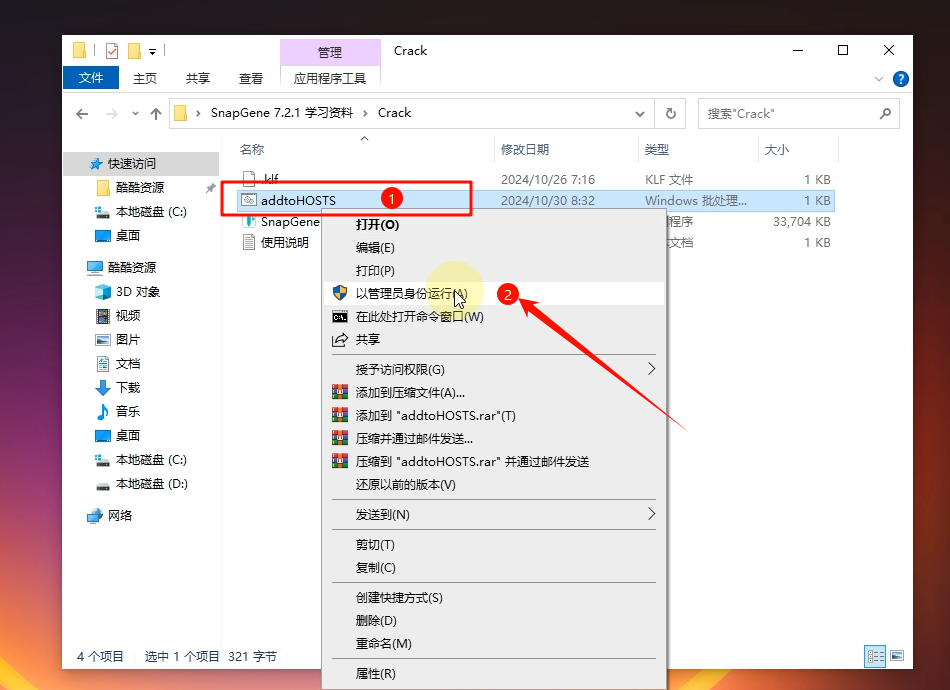
Task: Sort files by the 修改日期 column header
Action: coord(525,150)
